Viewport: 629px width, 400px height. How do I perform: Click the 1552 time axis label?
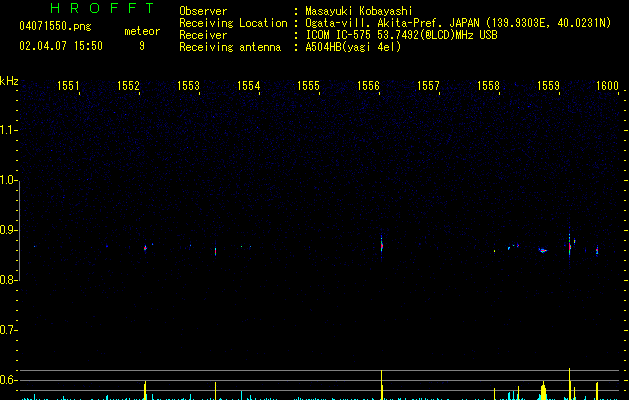coord(128,86)
